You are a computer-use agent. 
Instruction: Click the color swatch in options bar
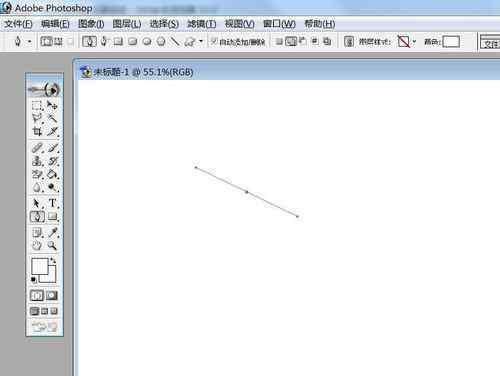(x=451, y=42)
